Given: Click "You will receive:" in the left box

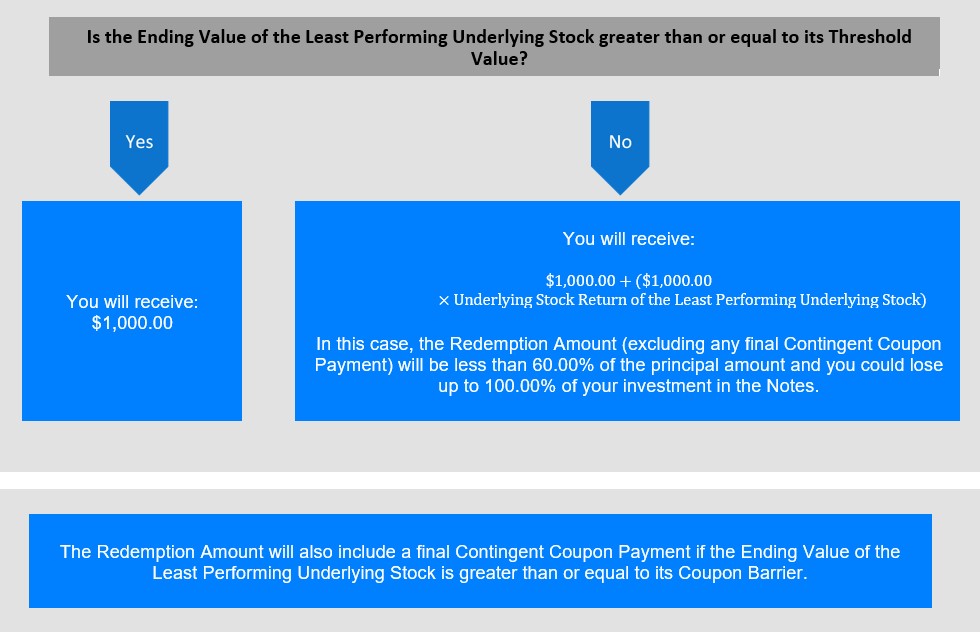Looking at the screenshot, I should coord(132,301).
